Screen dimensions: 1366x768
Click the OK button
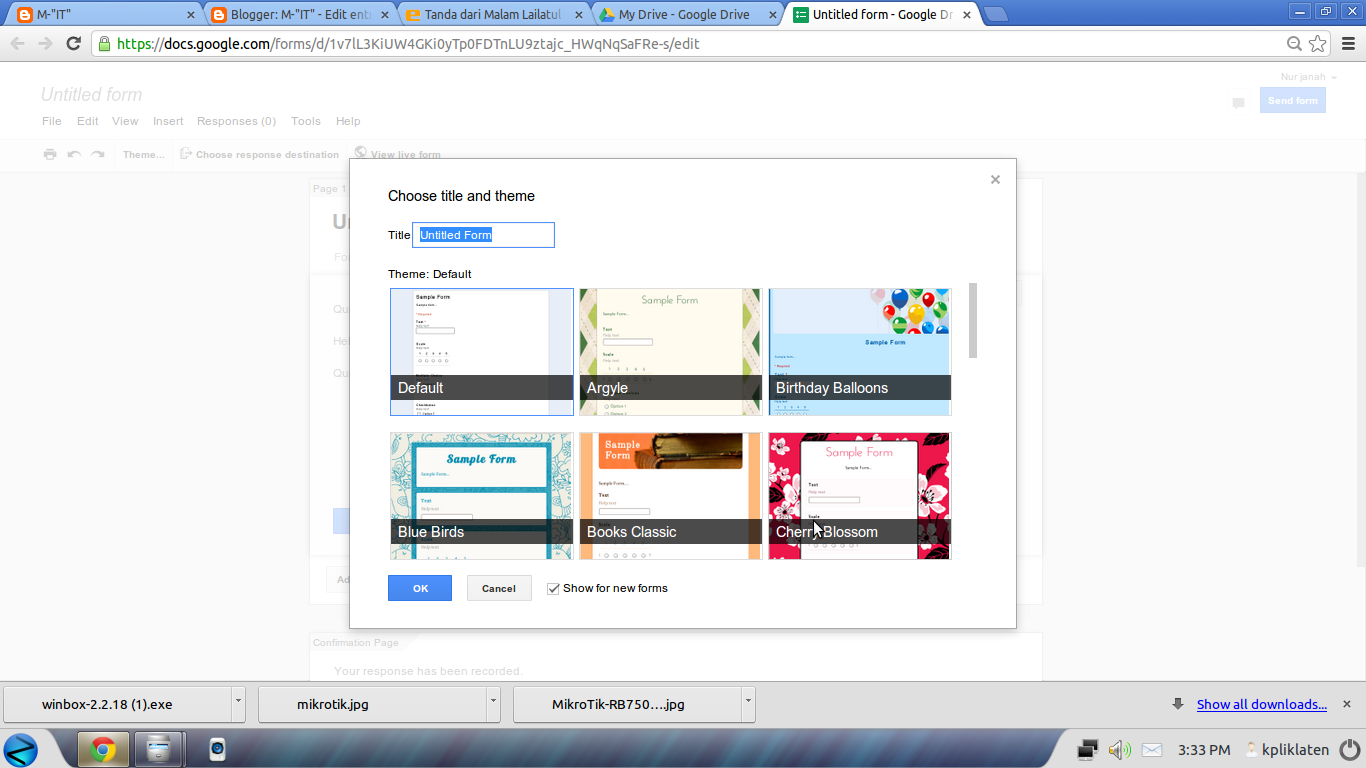pyautogui.click(x=420, y=588)
